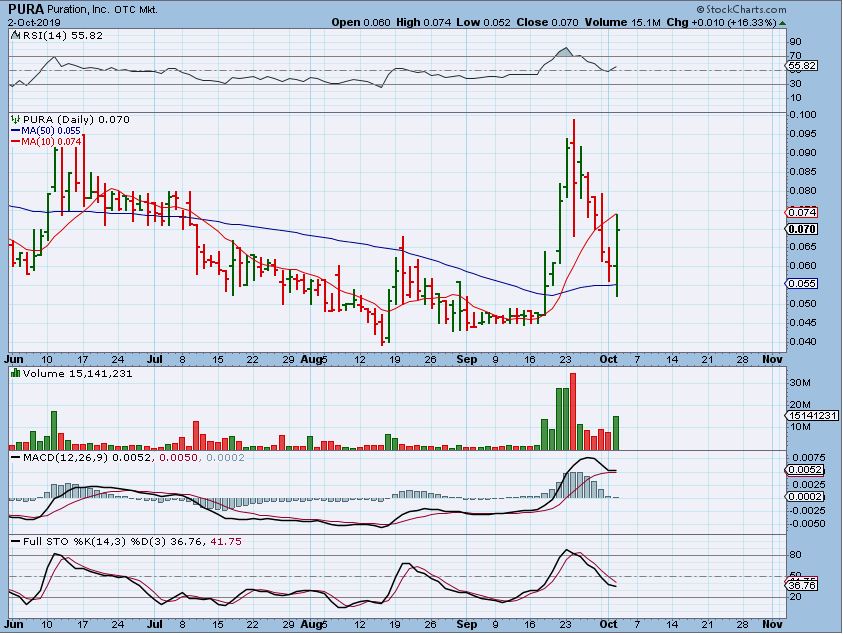843x635 pixels.
Task: Click the PURA ticker symbol title
Action: coord(26,9)
